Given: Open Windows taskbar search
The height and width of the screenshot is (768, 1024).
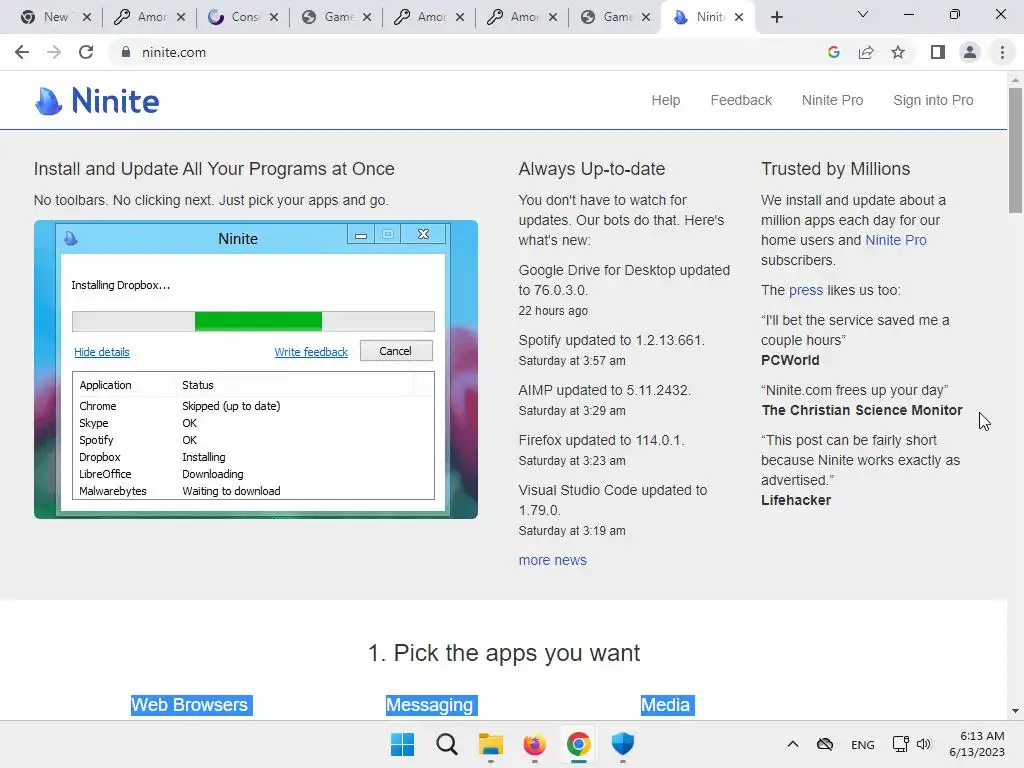Looking at the screenshot, I should pyautogui.click(x=447, y=744).
